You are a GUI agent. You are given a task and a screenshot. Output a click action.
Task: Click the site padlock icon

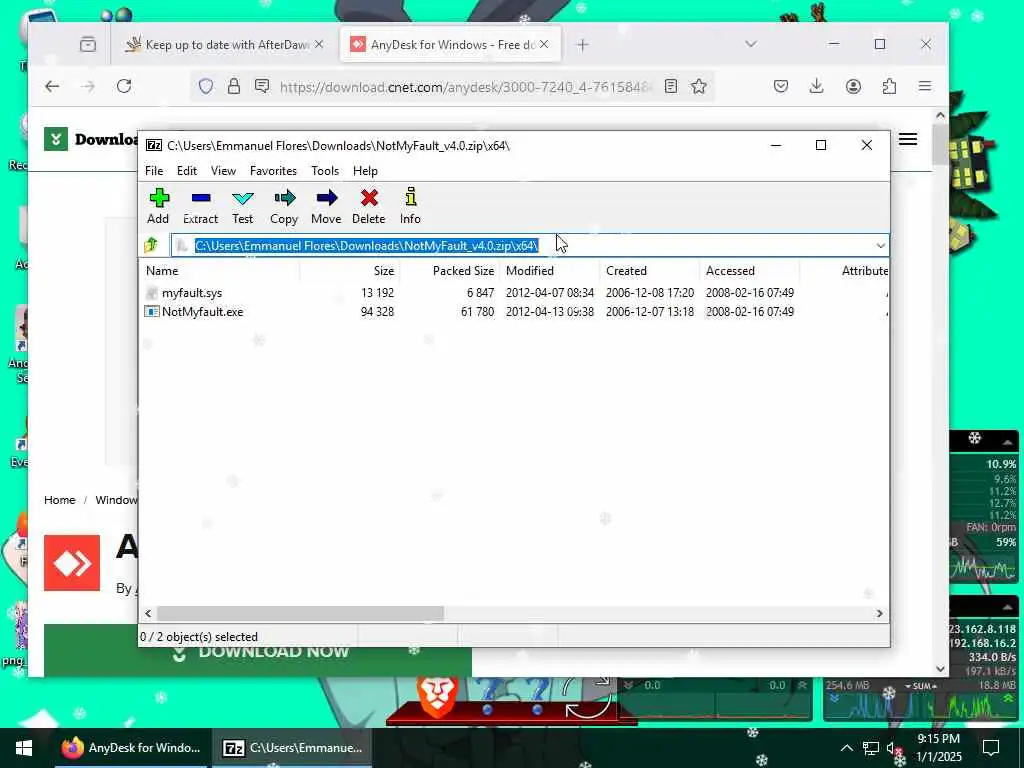[x=234, y=86]
